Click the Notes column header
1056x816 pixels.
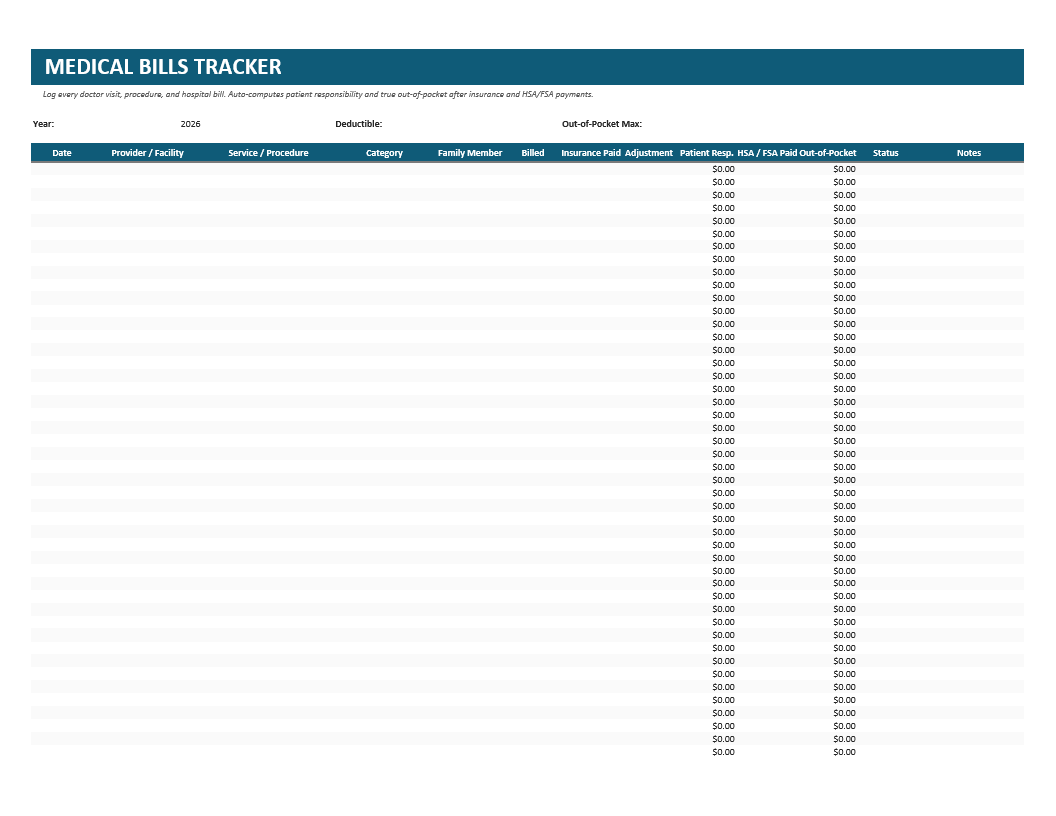pos(968,153)
